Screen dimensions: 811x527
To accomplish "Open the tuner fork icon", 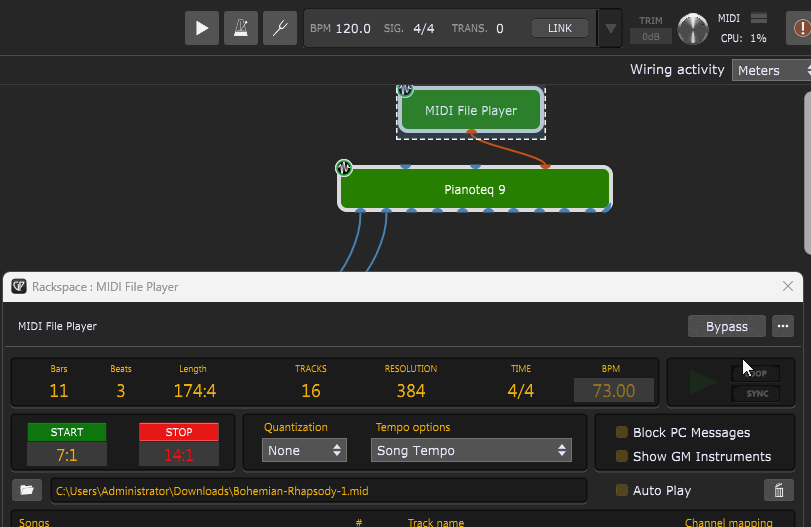I will click(280, 28).
